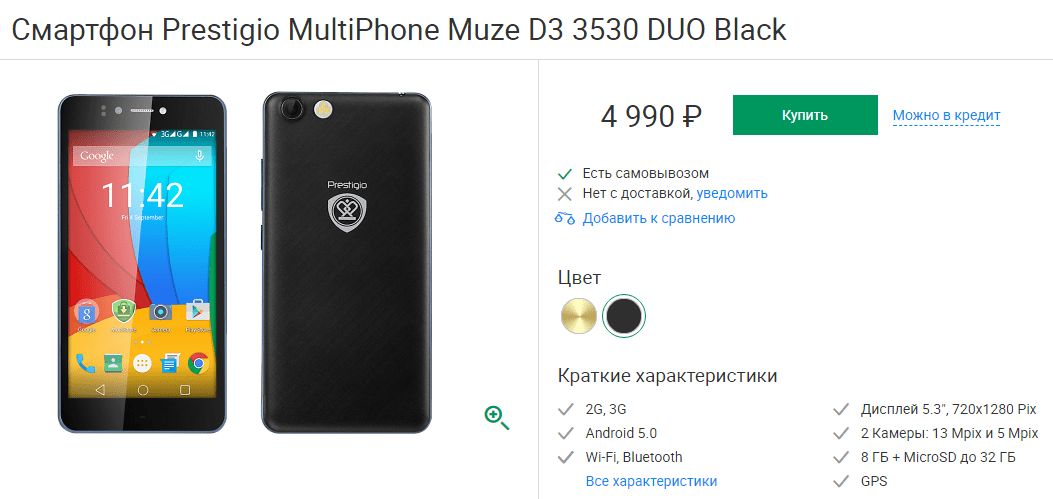Click the Prestigio shield logo on phone back
Image resolution: width=1053 pixels, height=499 pixels.
tap(347, 214)
